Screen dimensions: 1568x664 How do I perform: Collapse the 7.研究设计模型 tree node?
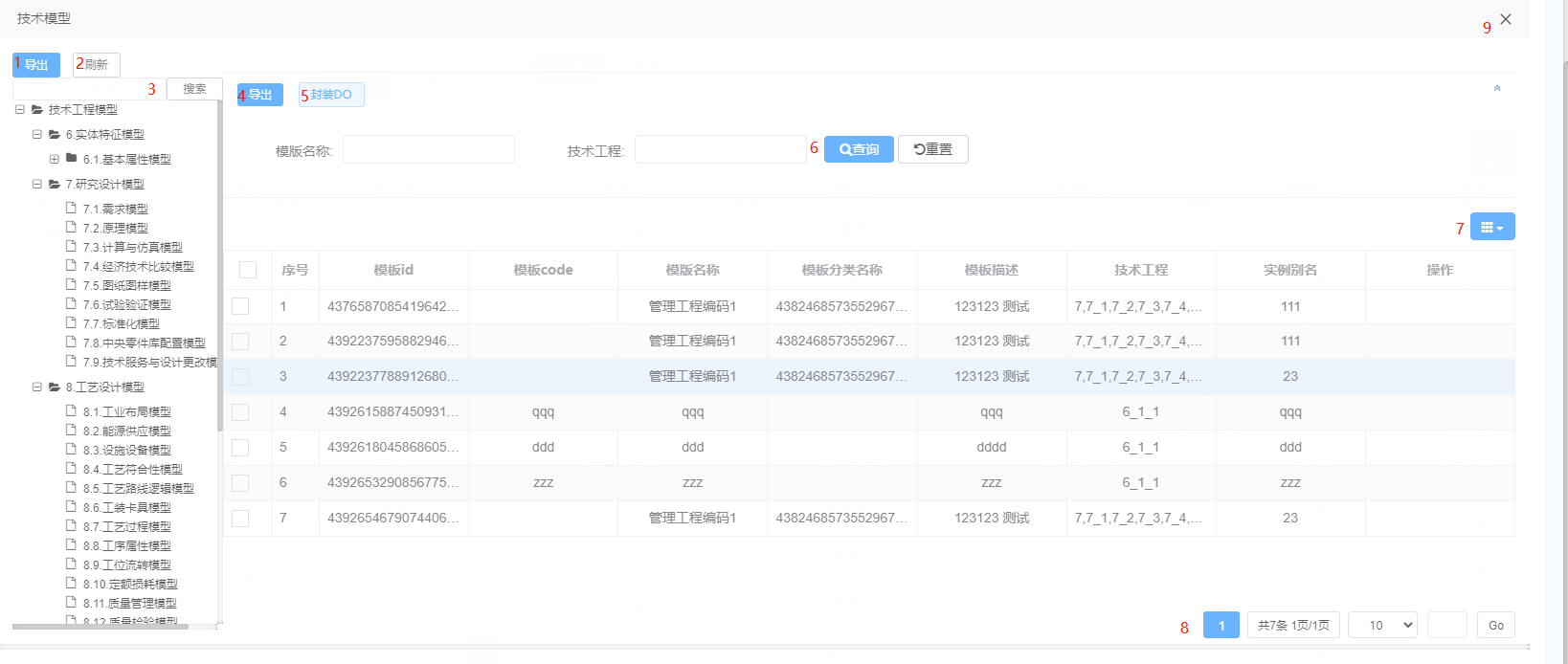37,185
